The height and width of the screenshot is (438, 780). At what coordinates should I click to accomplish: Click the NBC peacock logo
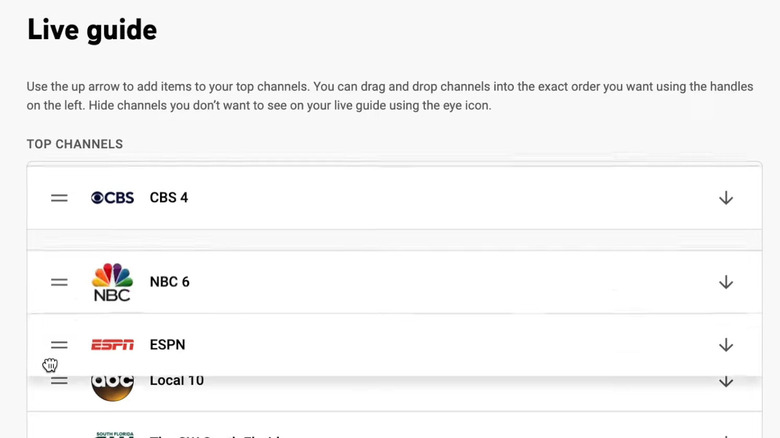112,282
